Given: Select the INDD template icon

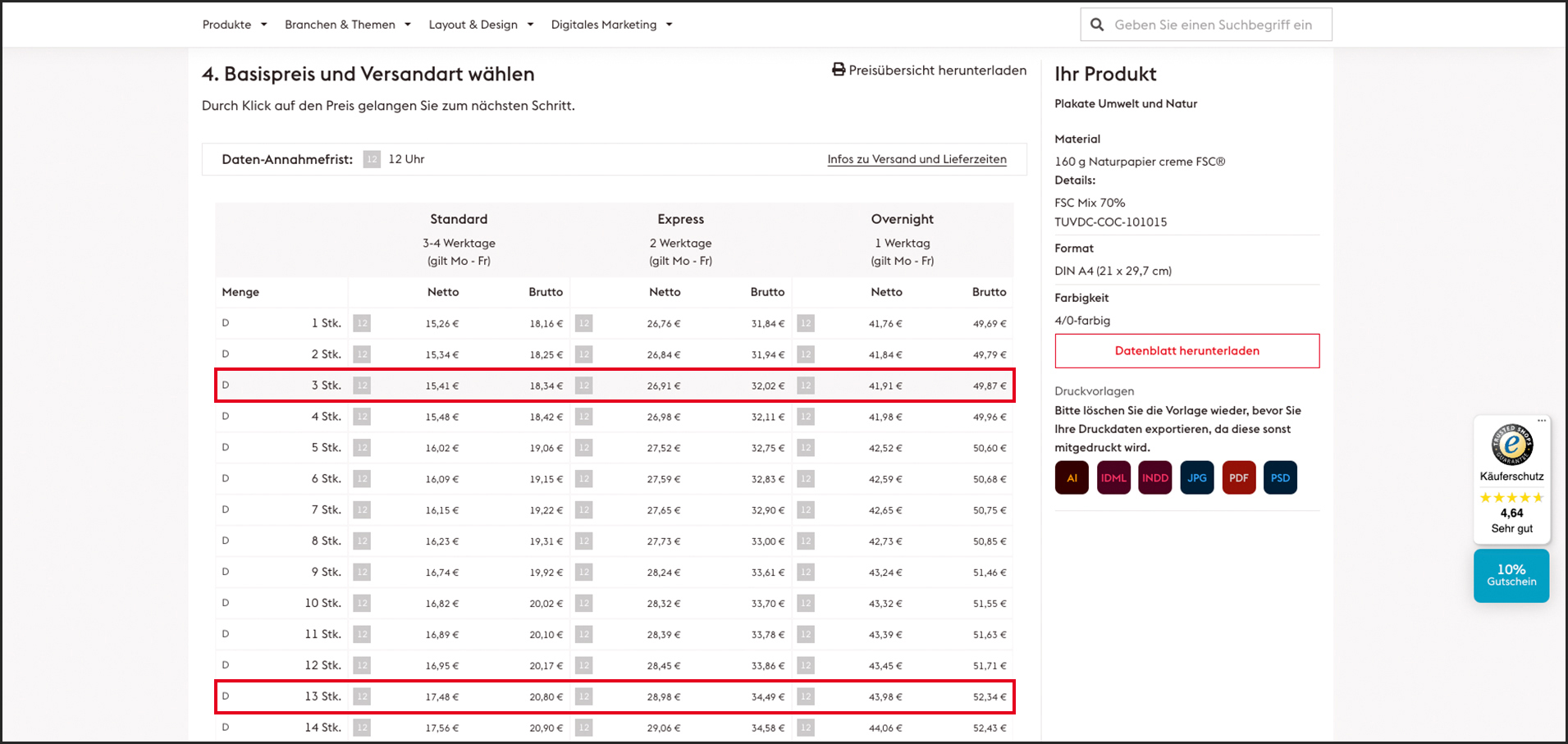Looking at the screenshot, I should pos(1154,478).
